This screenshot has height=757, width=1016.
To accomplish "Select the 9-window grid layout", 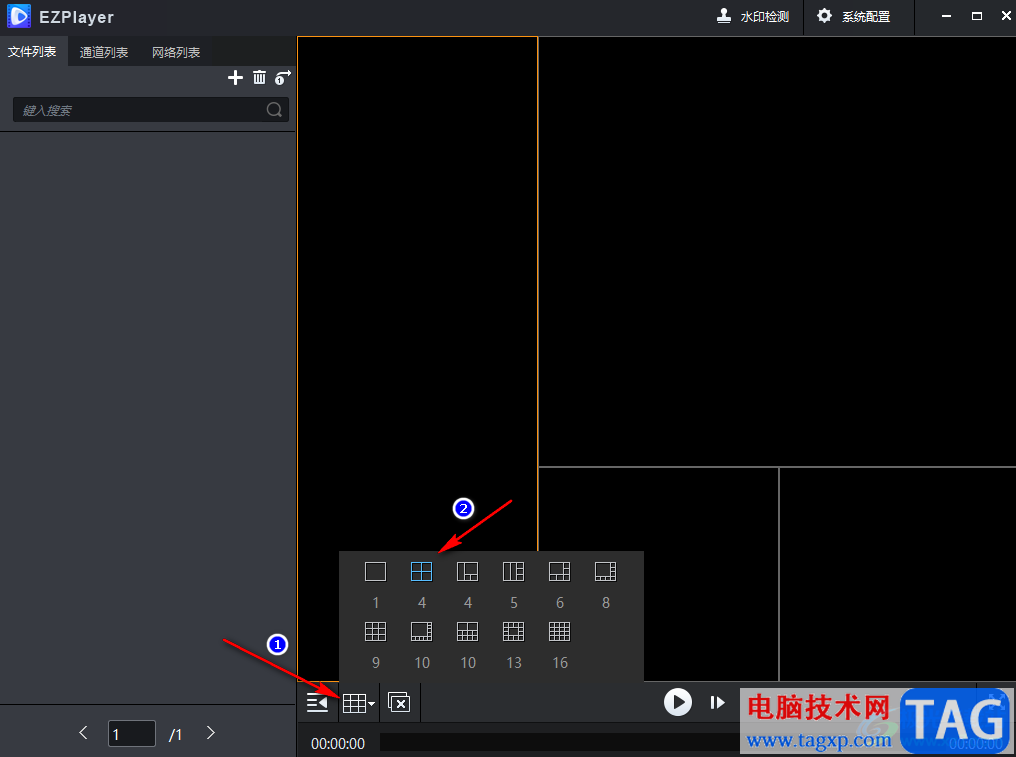I will (x=375, y=632).
